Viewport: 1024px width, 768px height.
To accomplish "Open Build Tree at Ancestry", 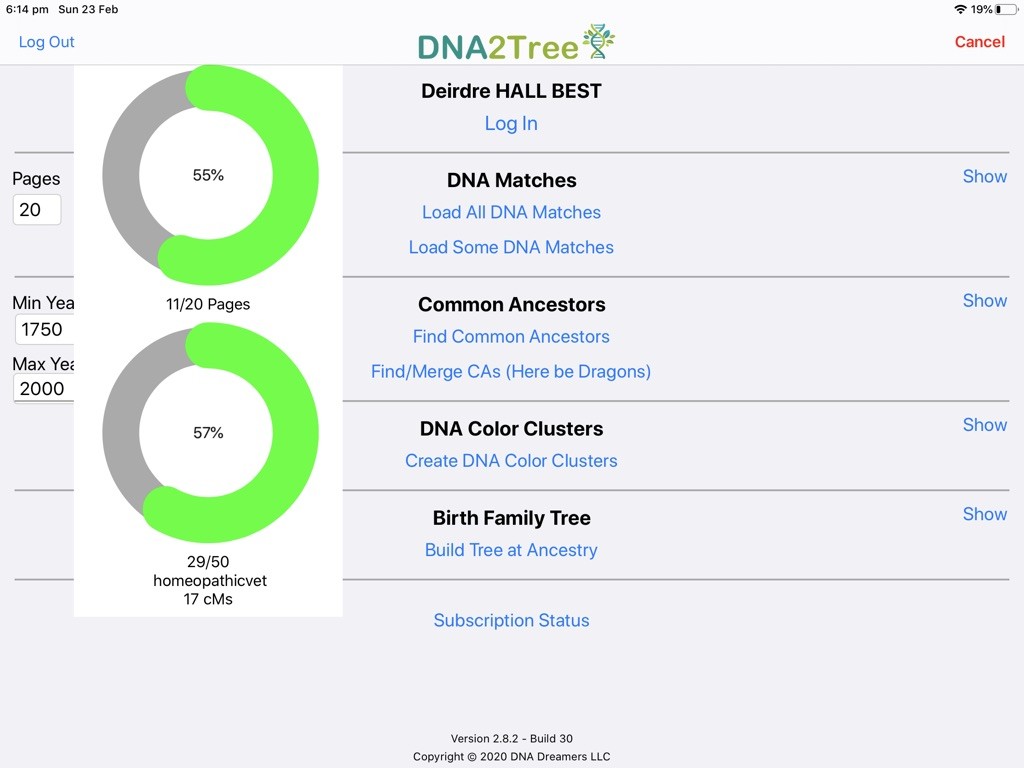I will 511,550.
